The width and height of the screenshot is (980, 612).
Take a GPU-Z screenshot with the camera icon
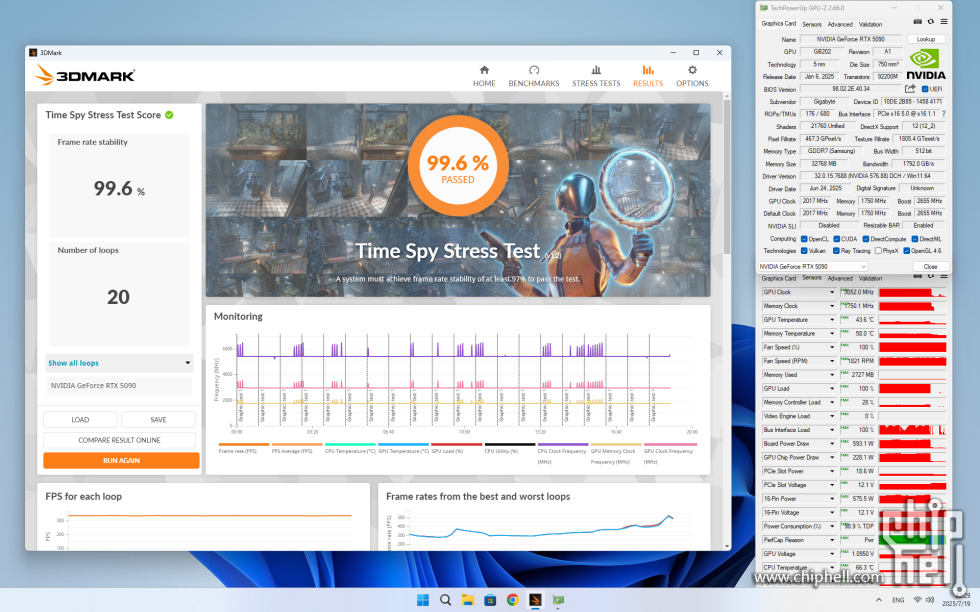[x=918, y=22]
